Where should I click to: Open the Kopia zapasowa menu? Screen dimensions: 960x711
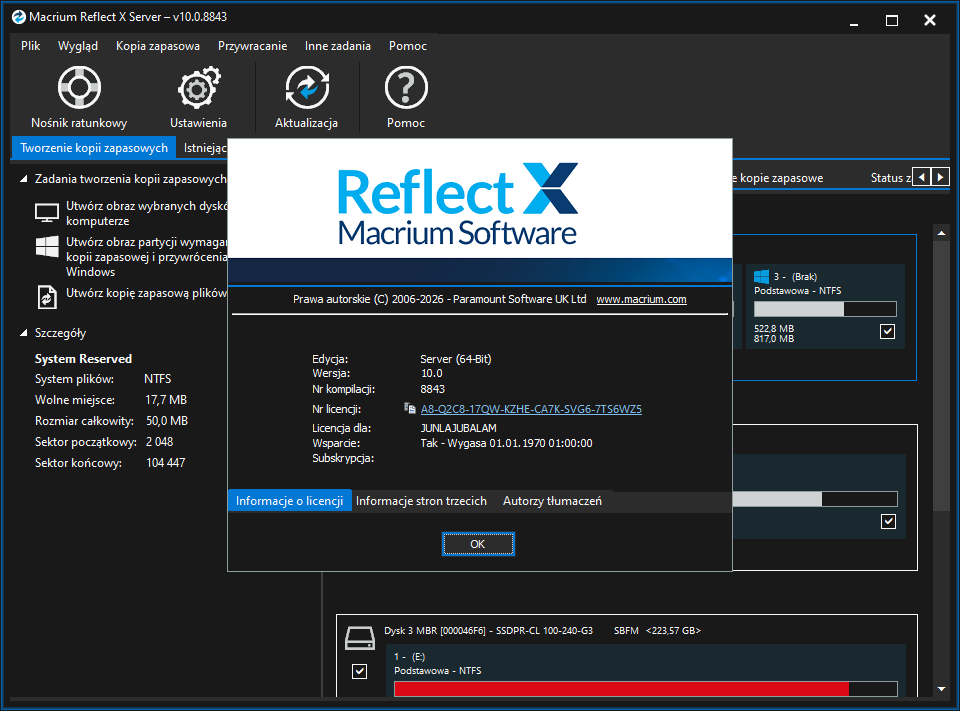point(158,46)
